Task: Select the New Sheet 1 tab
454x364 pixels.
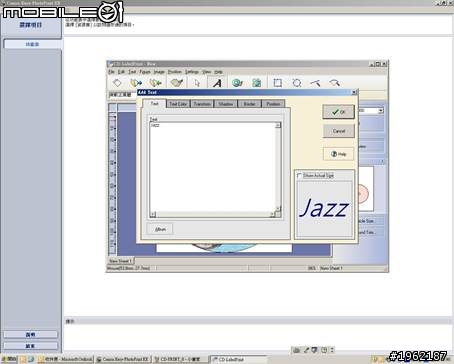Action: 120,261
